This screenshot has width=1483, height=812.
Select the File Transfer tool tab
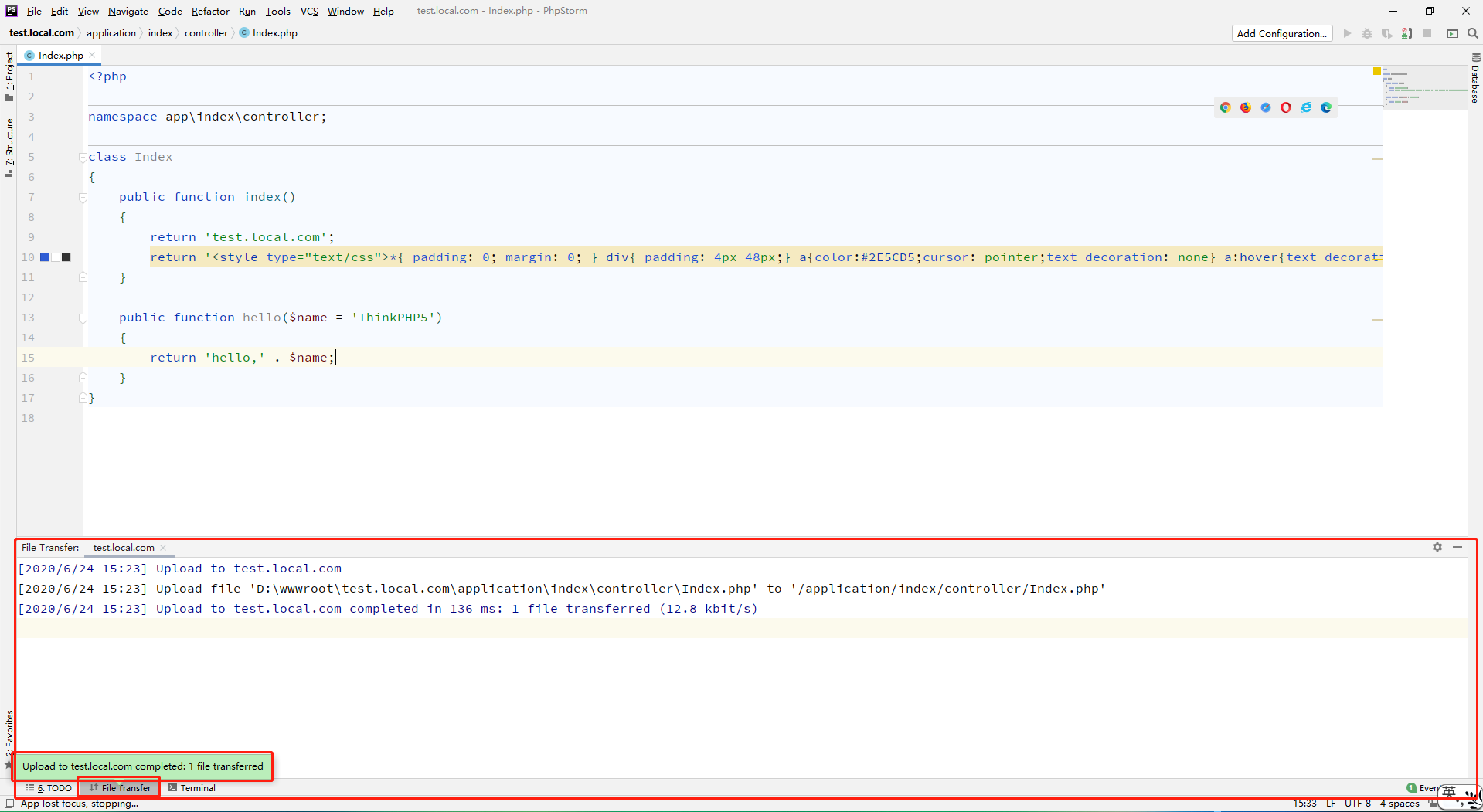click(x=120, y=788)
